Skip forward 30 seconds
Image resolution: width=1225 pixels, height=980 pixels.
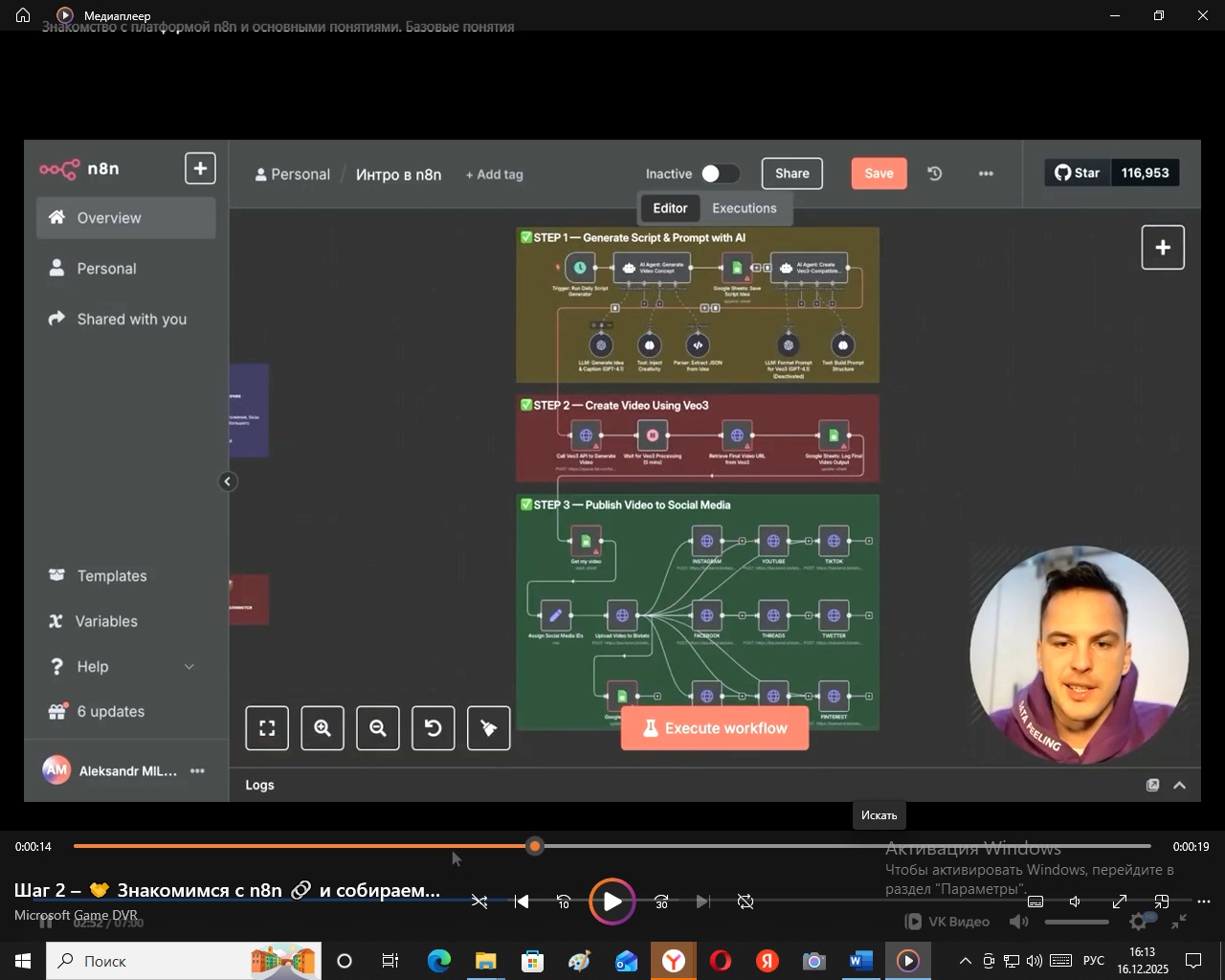pyautogui.click(x=661, y=902)
